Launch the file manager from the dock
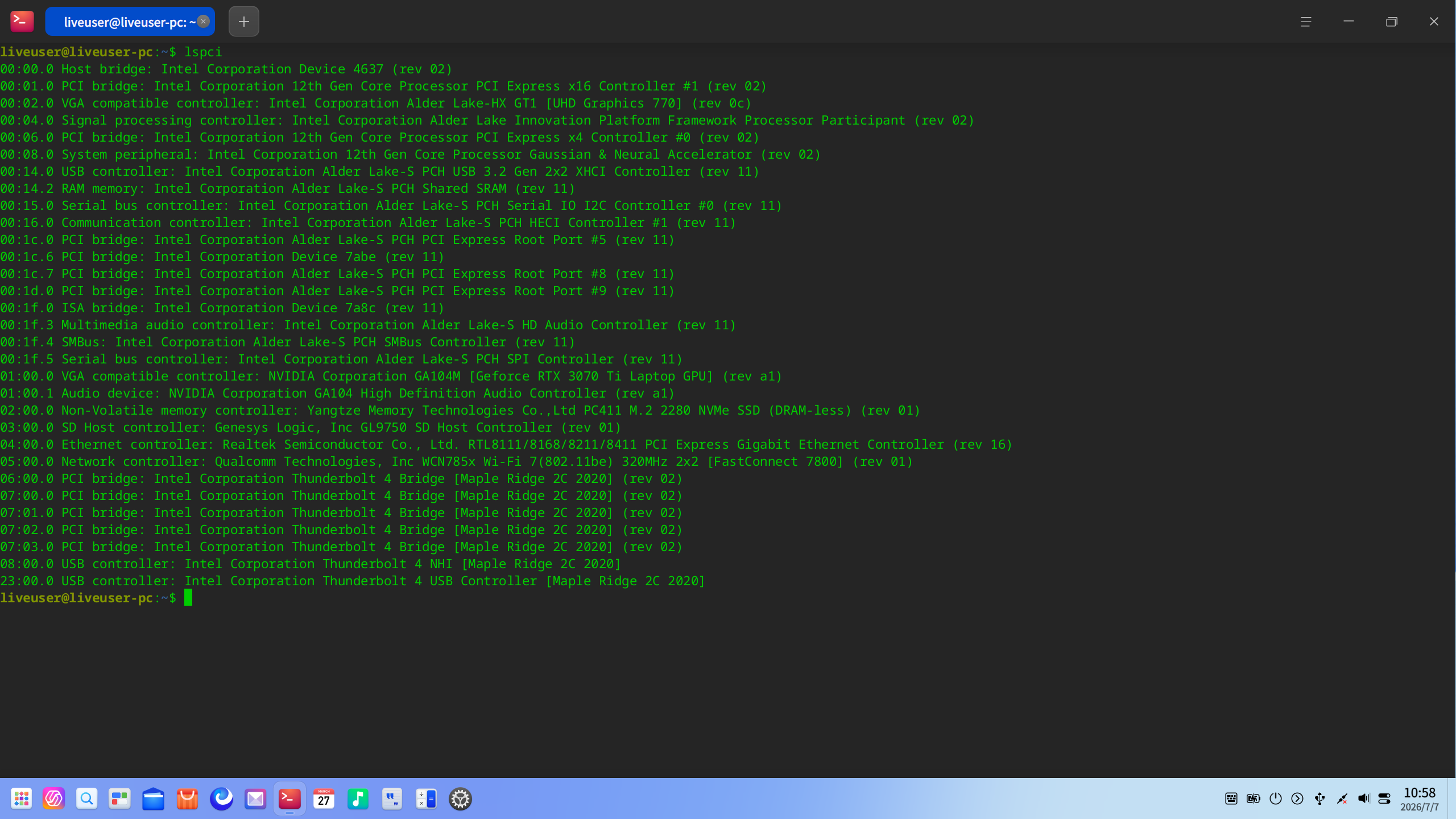The width and height of the screenshot is (1456, 819). 153,799
